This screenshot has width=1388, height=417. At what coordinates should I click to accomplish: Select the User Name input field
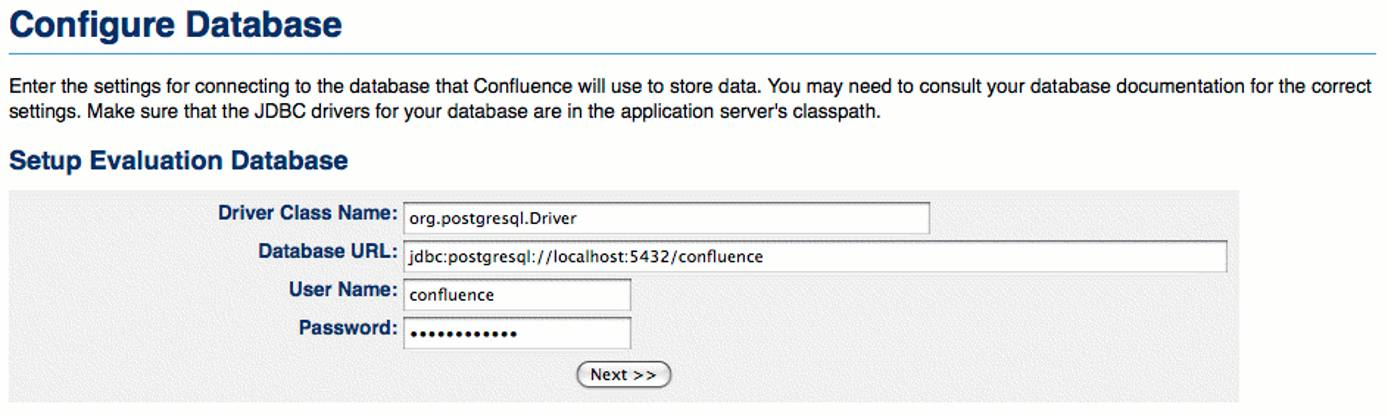click(517, 295)
